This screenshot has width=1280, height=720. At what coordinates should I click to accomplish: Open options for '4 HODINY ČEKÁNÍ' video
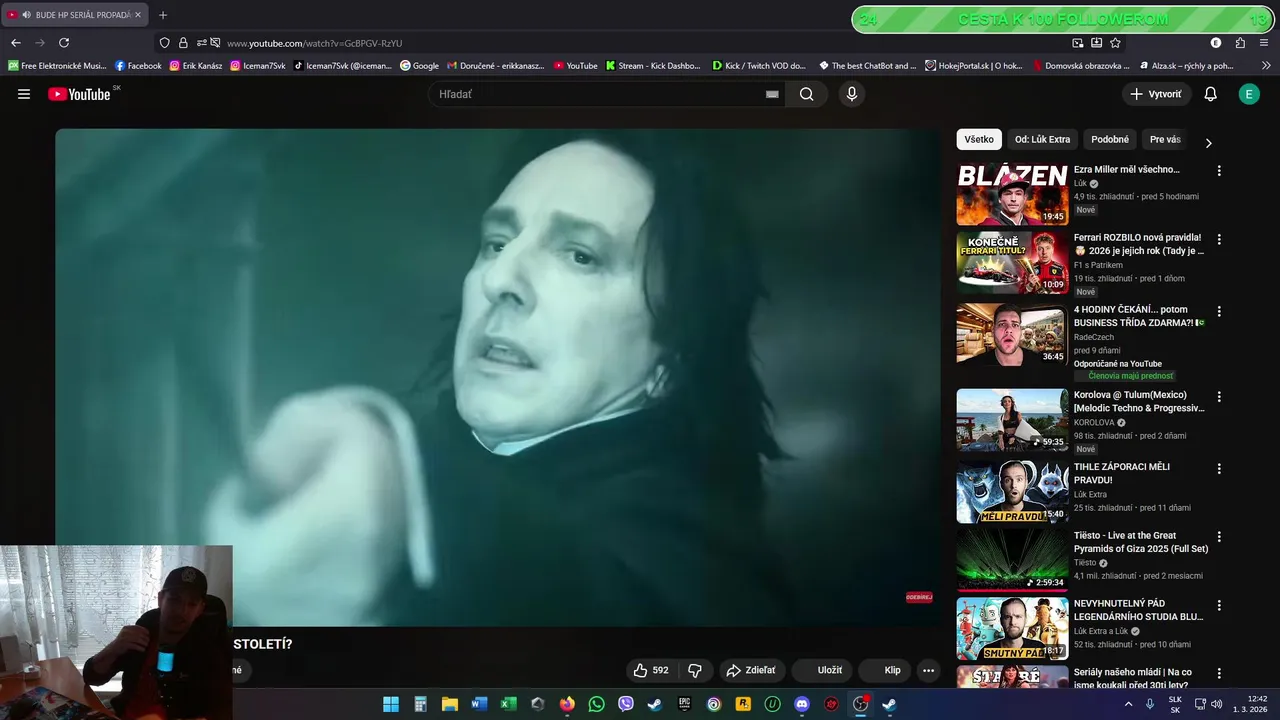coord(1219,311)
